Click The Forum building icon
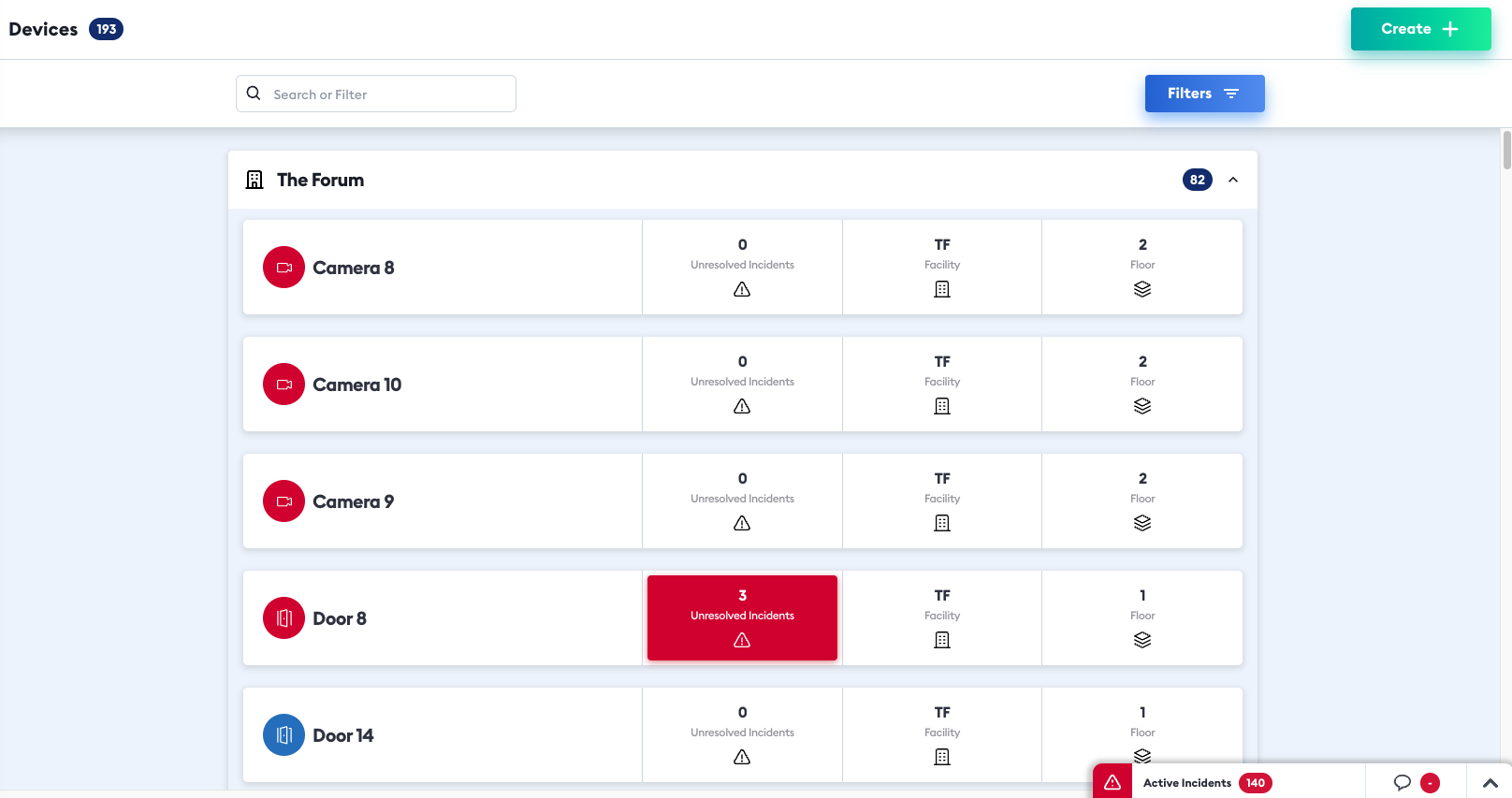 pos(254,180)
